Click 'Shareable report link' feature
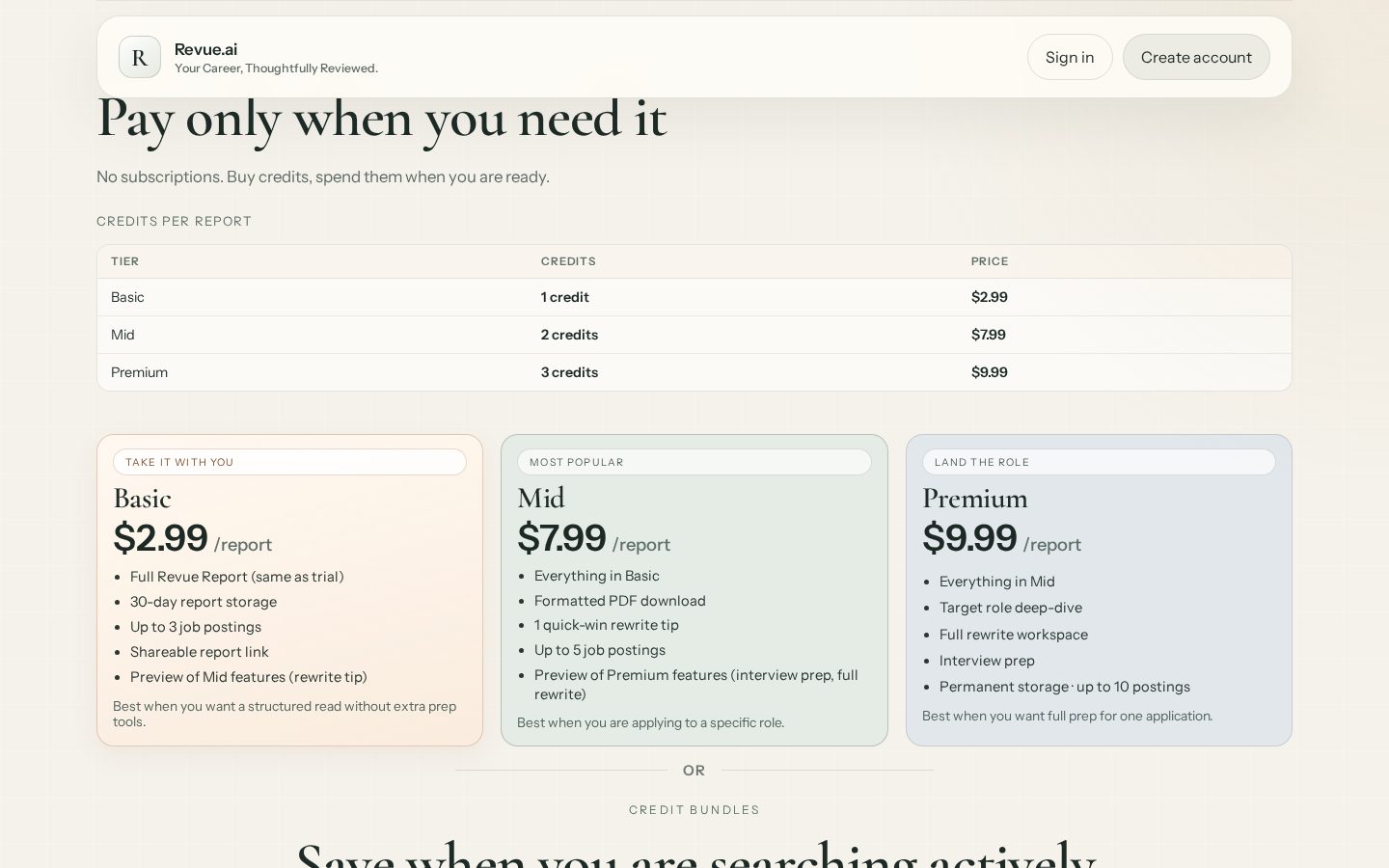1389x868 pixels. [x=200, y=652]
